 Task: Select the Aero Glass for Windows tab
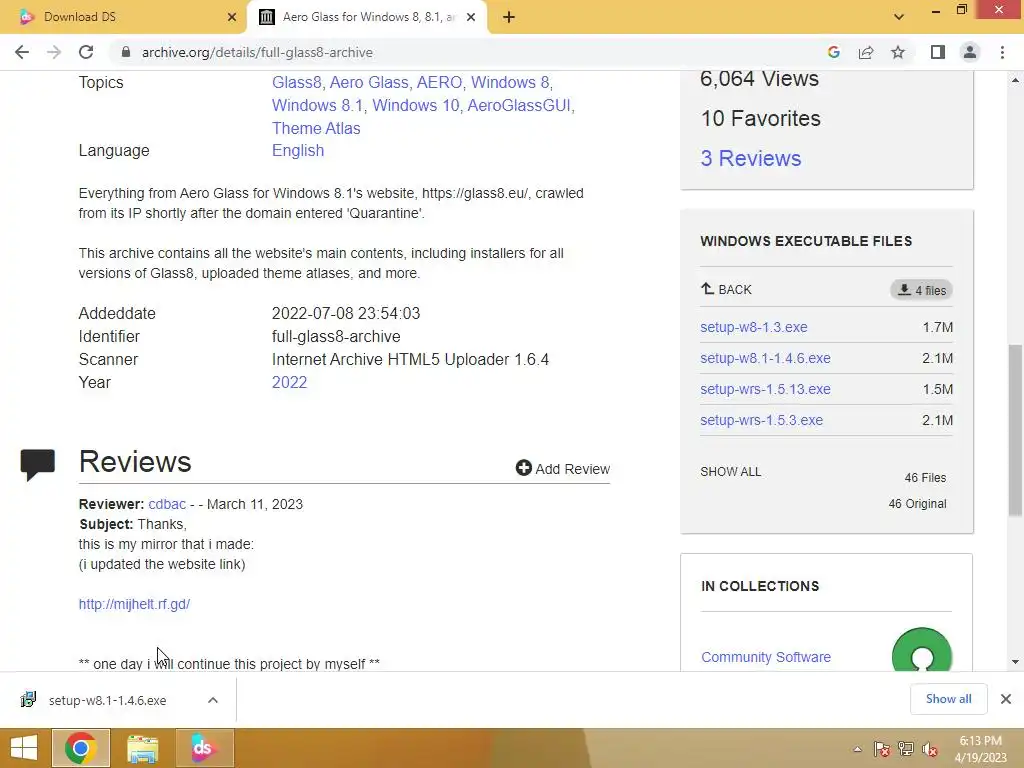point(369,17)
